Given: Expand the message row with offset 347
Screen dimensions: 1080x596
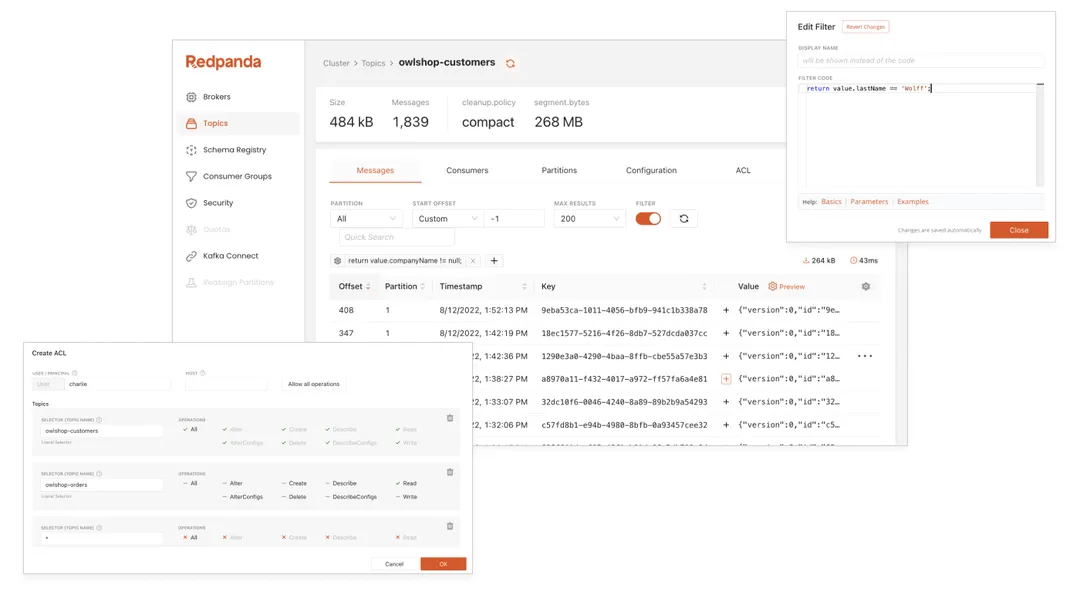Looking at the screenshot, I should tap(726, 333).
